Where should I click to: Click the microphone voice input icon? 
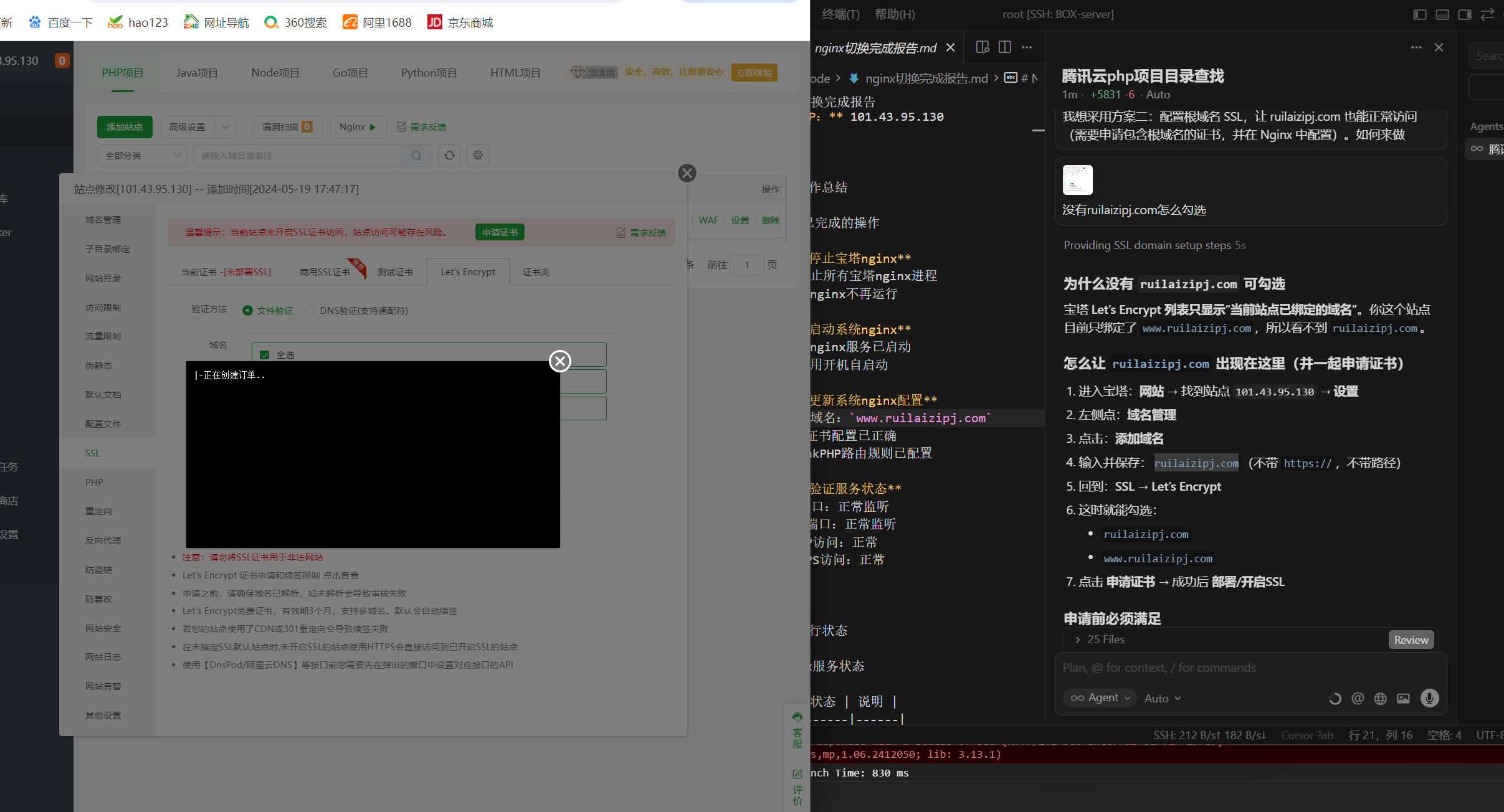1429,698
